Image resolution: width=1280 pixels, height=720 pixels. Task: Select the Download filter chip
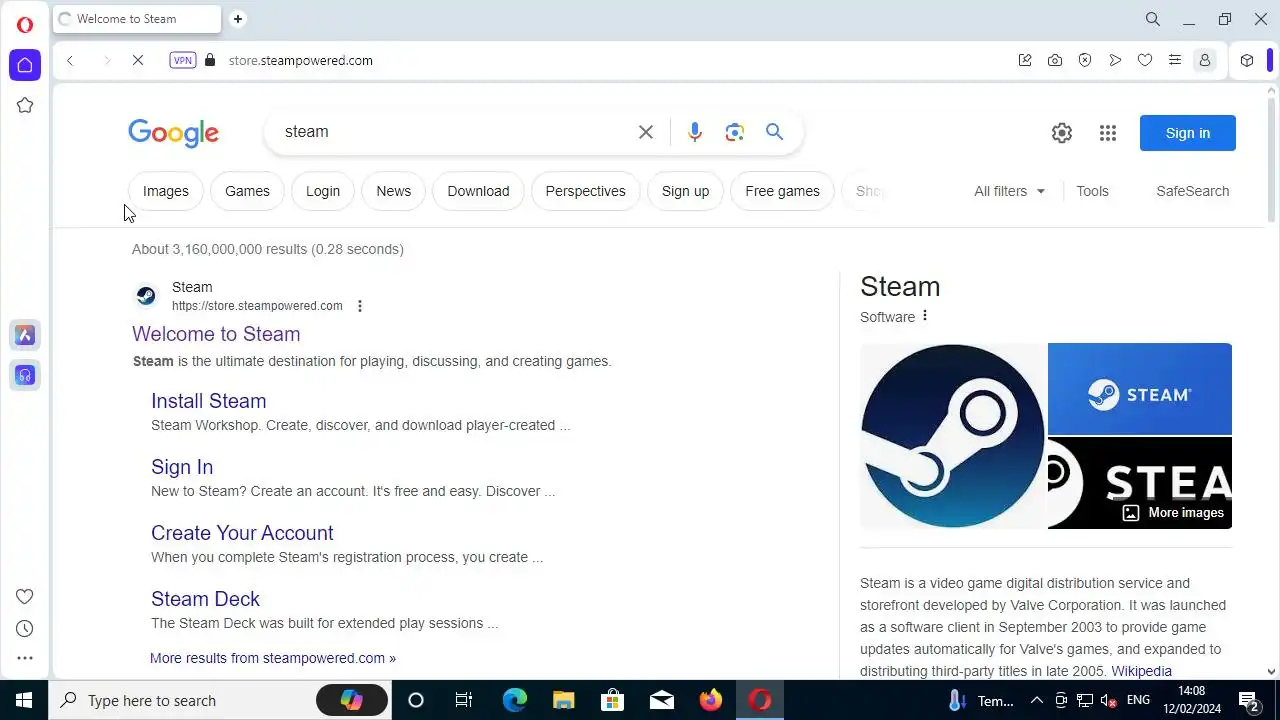(478, 191)
